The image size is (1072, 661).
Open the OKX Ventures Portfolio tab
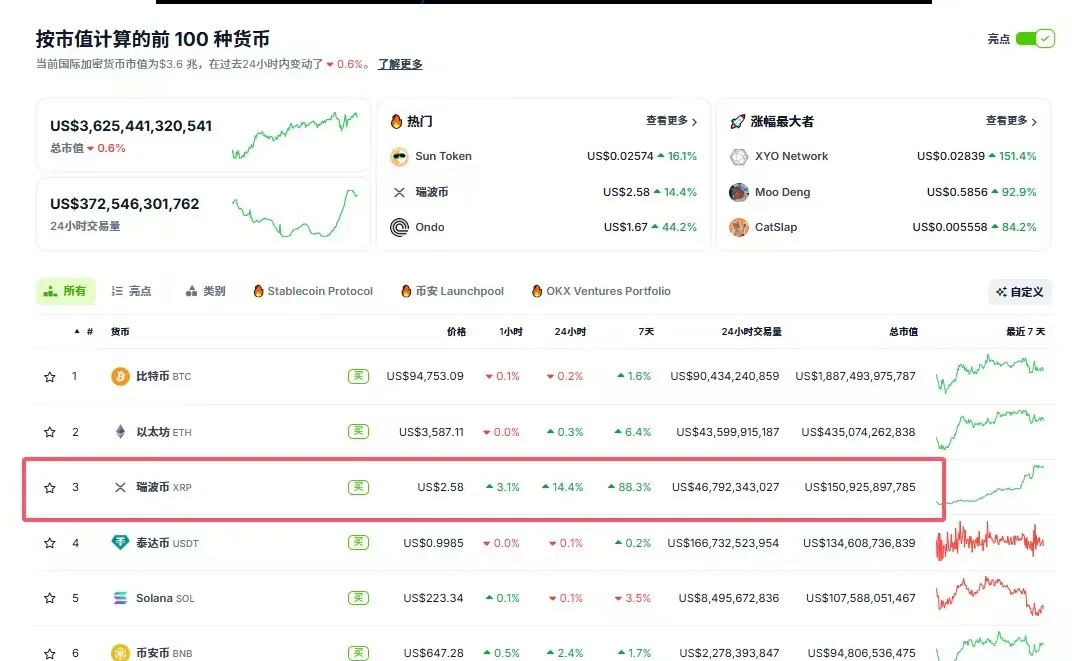coord(601,291)
